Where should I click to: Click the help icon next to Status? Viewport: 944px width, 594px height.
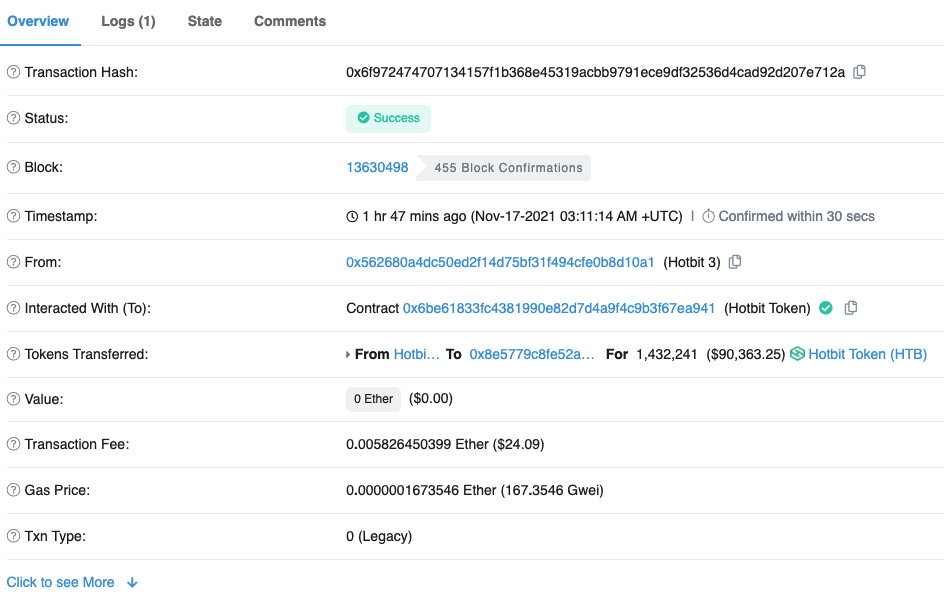click(14, 118)
